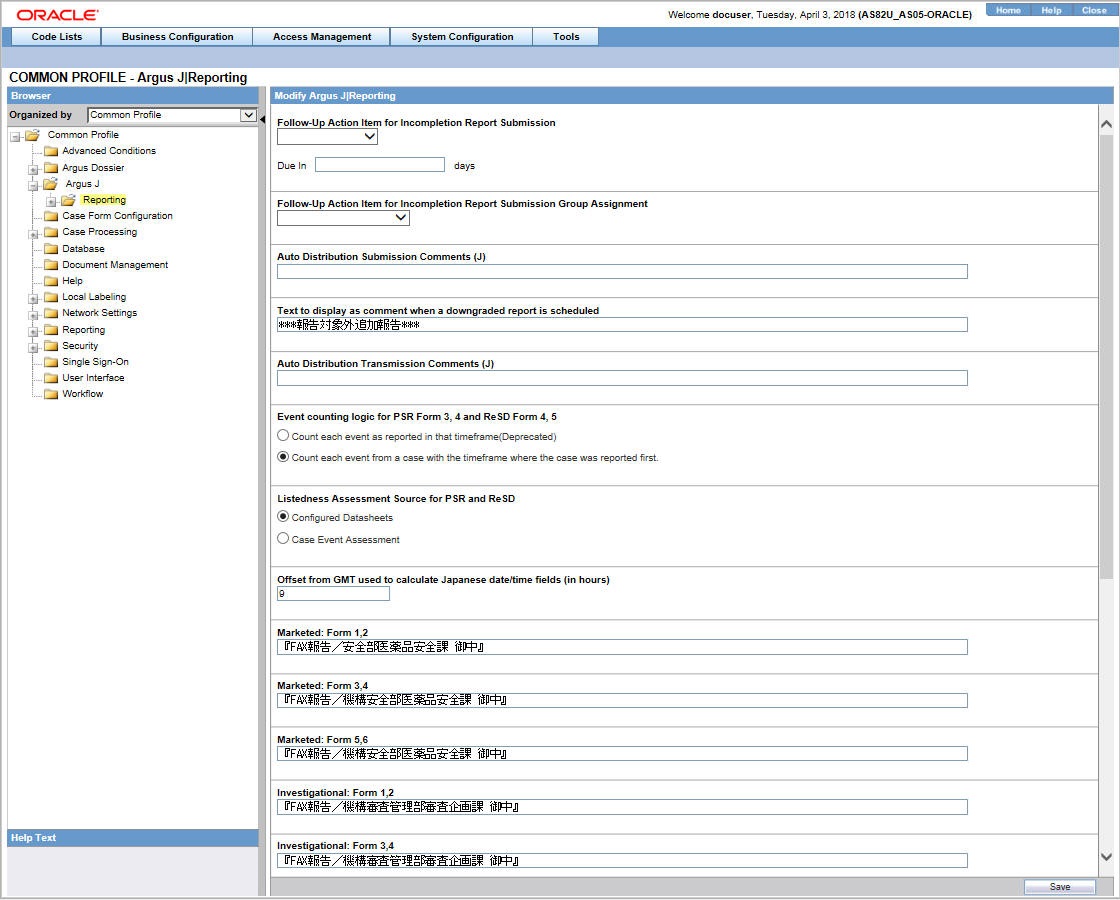Click the scroll down arrow of form panel
Image resolution: width=1120 pixels, height=900 pixels.
tap(1106, 856)
